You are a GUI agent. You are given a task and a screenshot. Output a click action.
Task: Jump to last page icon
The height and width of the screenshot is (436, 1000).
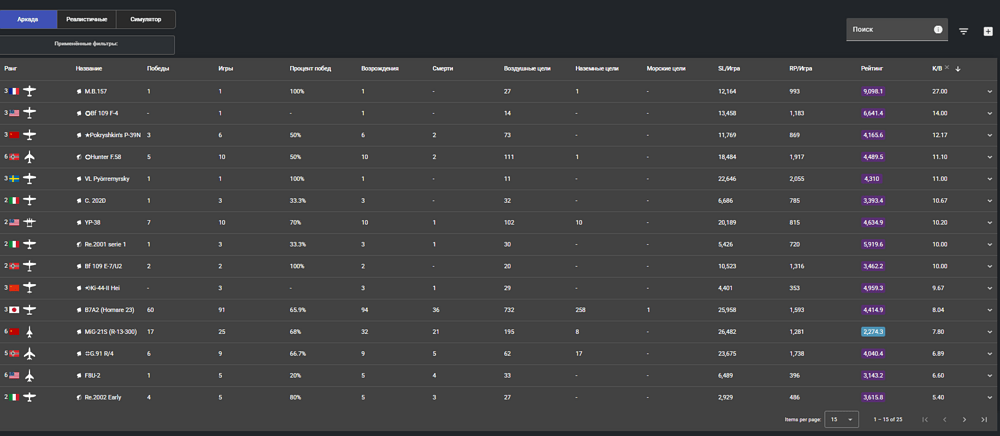coord(984,419)
